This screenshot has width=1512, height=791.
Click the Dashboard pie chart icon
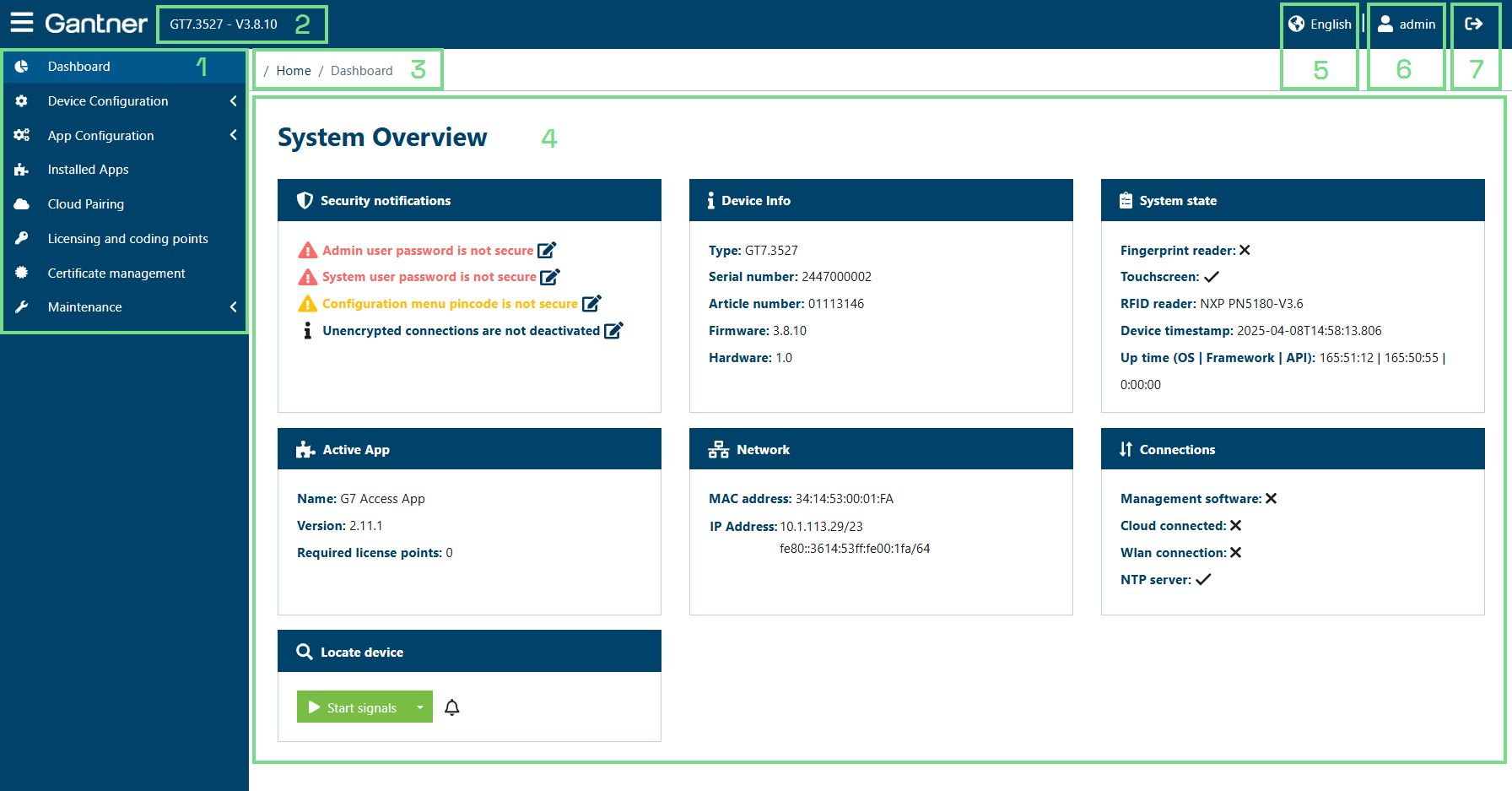point(22,67)
